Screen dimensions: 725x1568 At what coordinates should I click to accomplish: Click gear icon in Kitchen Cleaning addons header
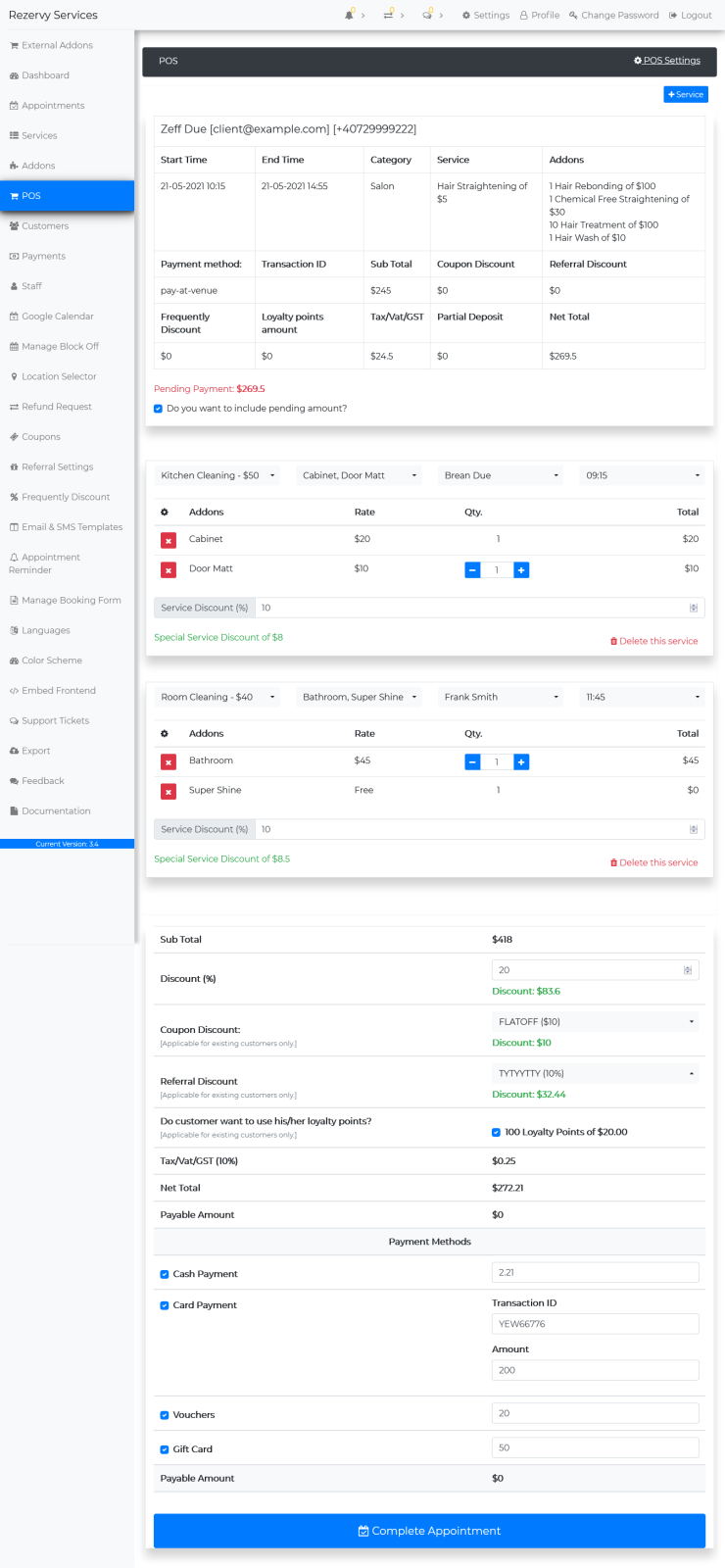click(165, 512)
